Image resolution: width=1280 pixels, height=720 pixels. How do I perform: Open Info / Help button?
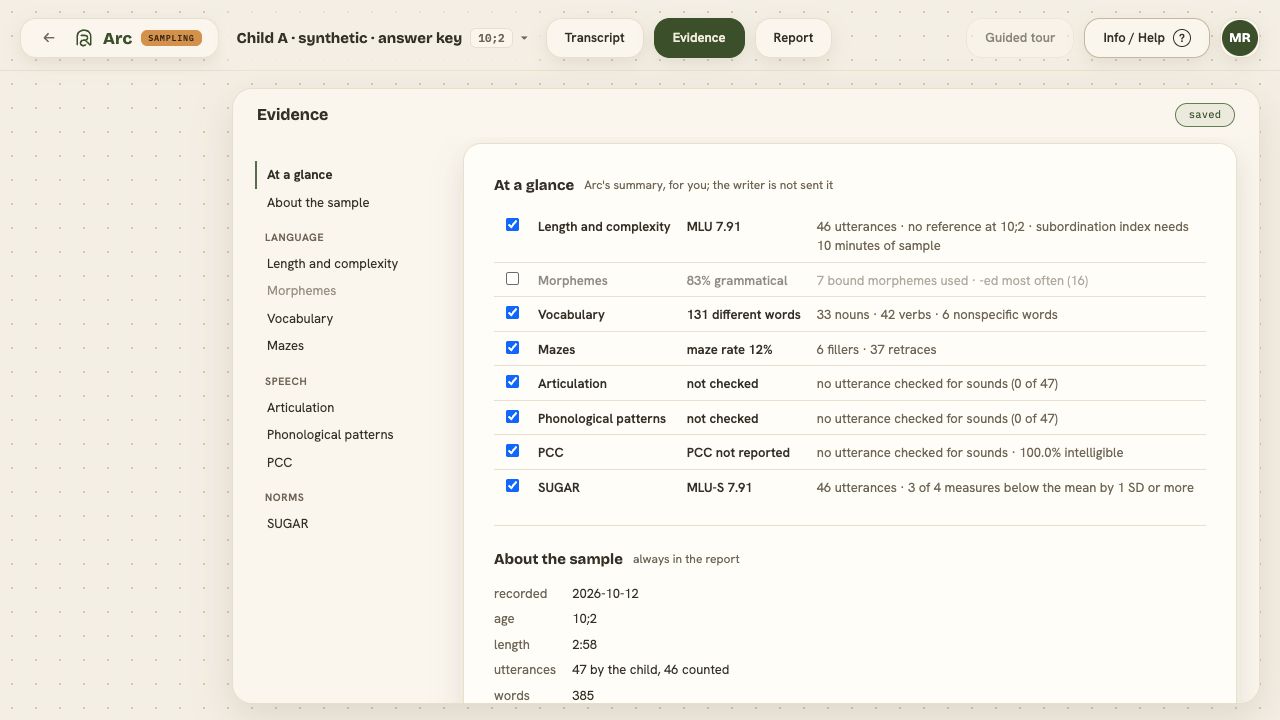point(1147,38)
